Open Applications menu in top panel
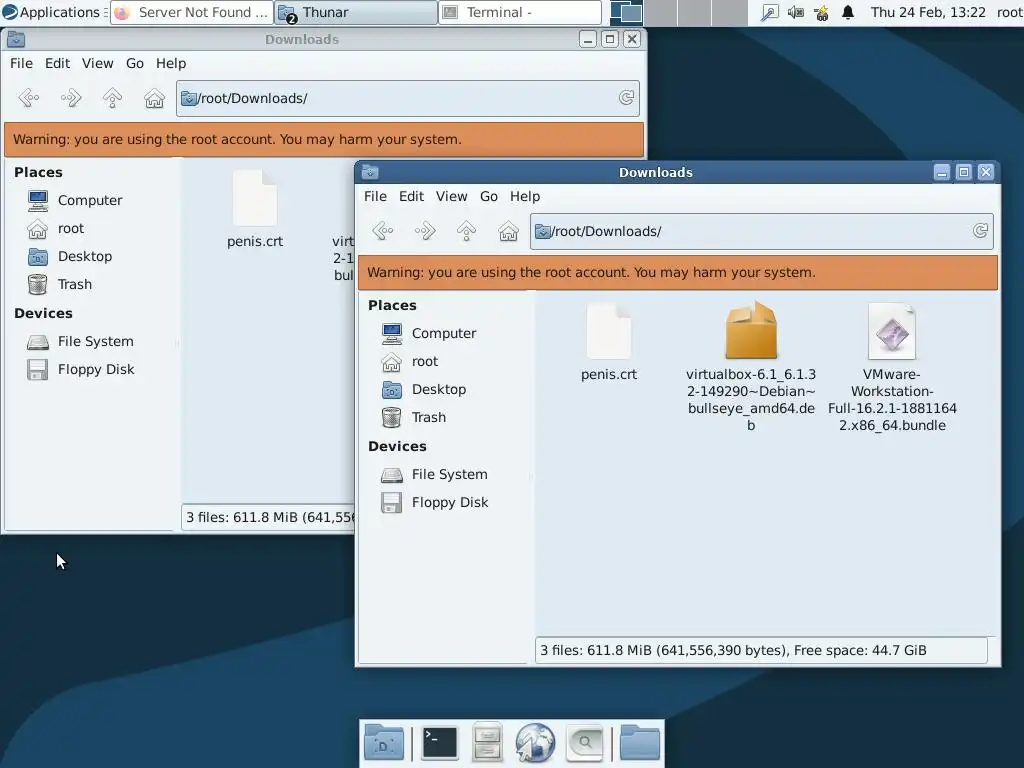 pos(52,12)
